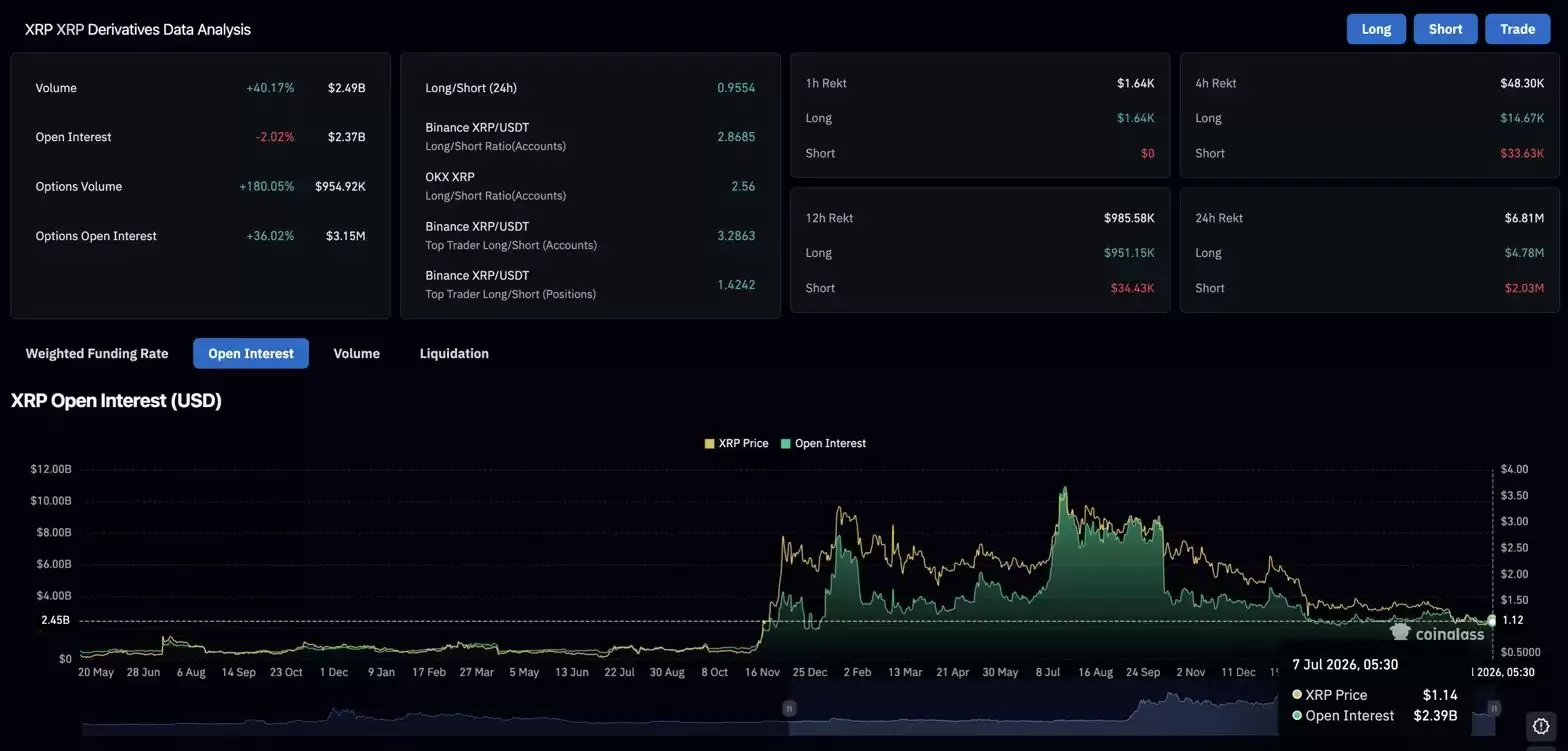This screenshot has height=751, width=1568.
Task: Click the Long button in header
Action: click(x=1376, y=29)
